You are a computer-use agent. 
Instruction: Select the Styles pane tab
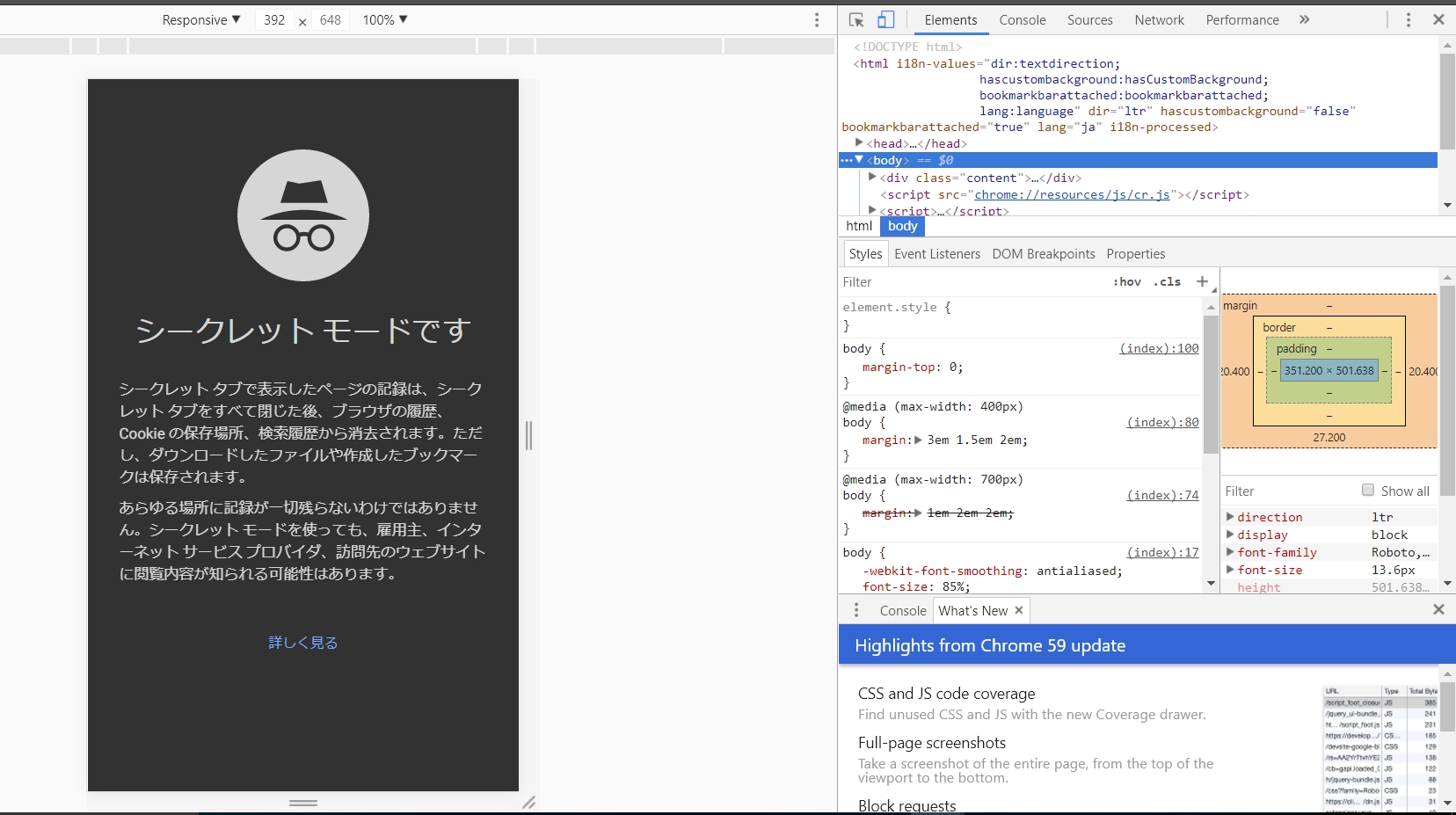coord(865,254)
